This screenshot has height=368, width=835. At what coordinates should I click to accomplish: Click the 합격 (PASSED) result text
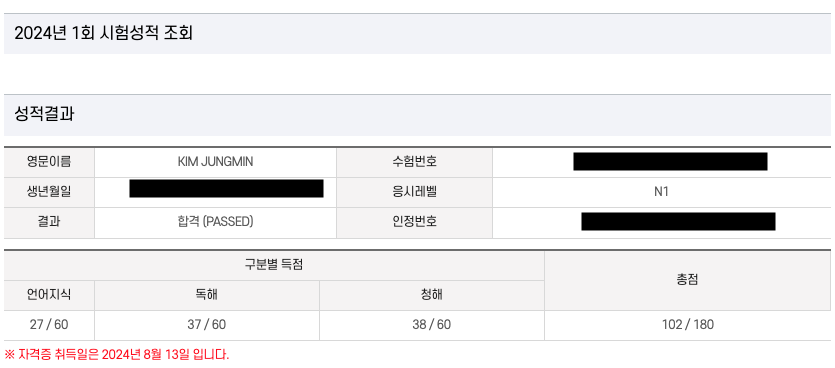click(x=215, y=222)
